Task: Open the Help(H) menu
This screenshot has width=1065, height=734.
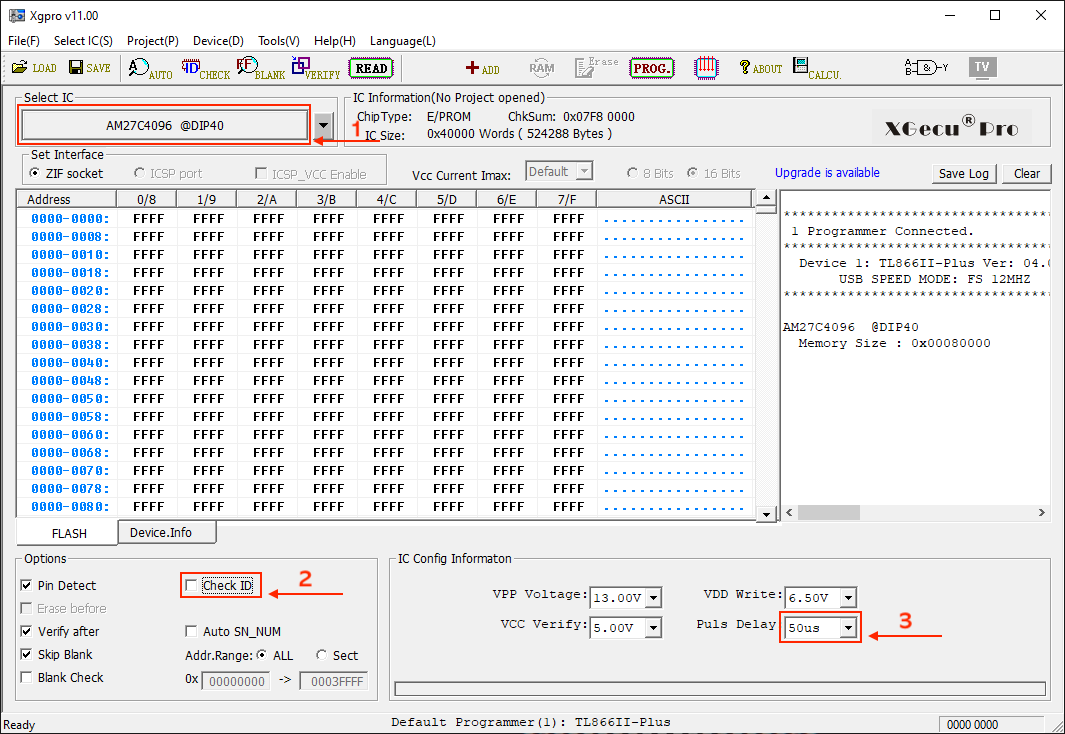Action: point(335,41)
